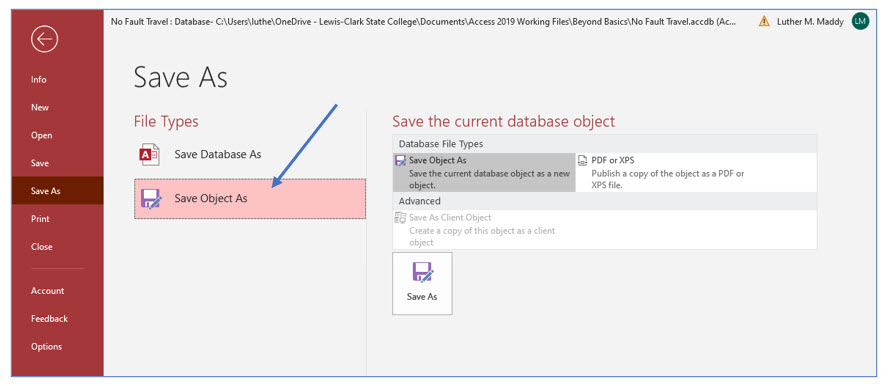The height and width of the screenshot is (386, 888).
Task: Click the Save As Client Object icon
Action: pos(400,218)
